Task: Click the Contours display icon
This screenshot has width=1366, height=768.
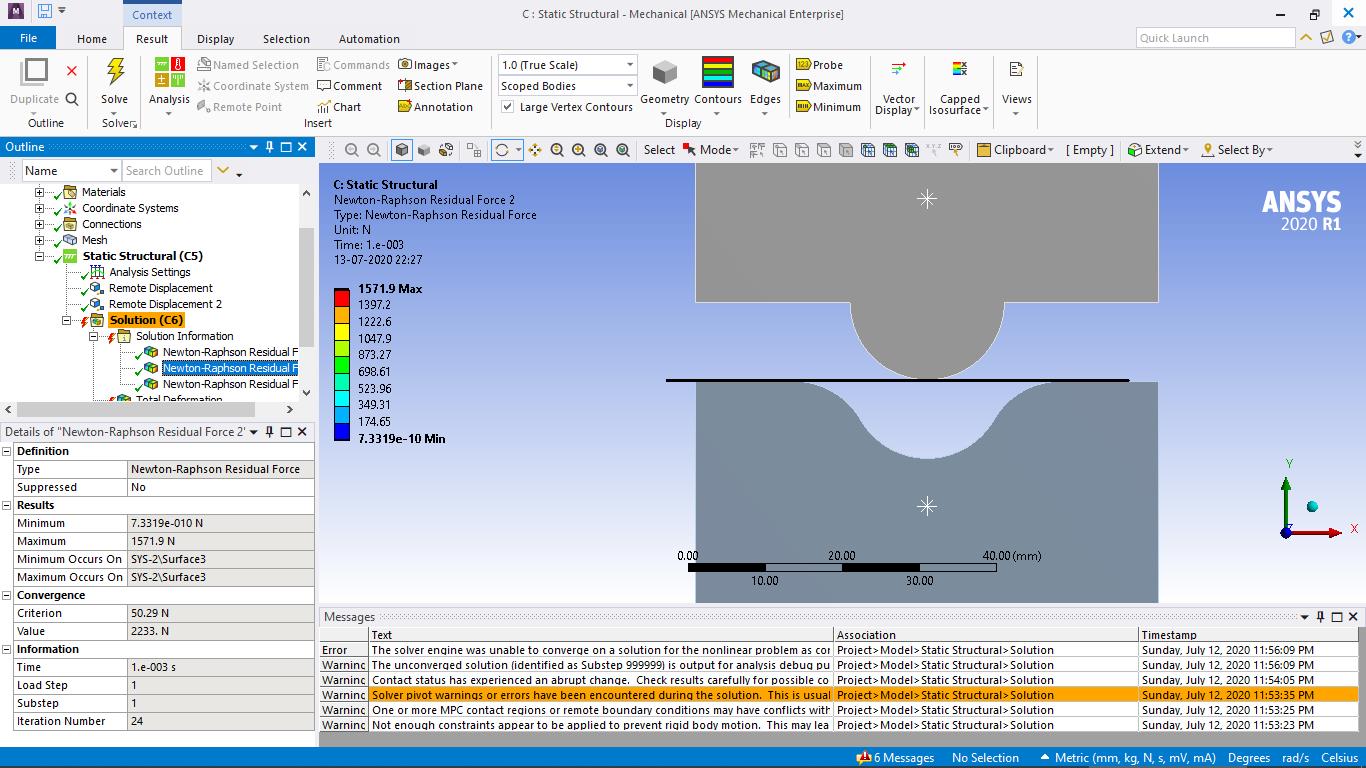Action: tap(718, 73)
